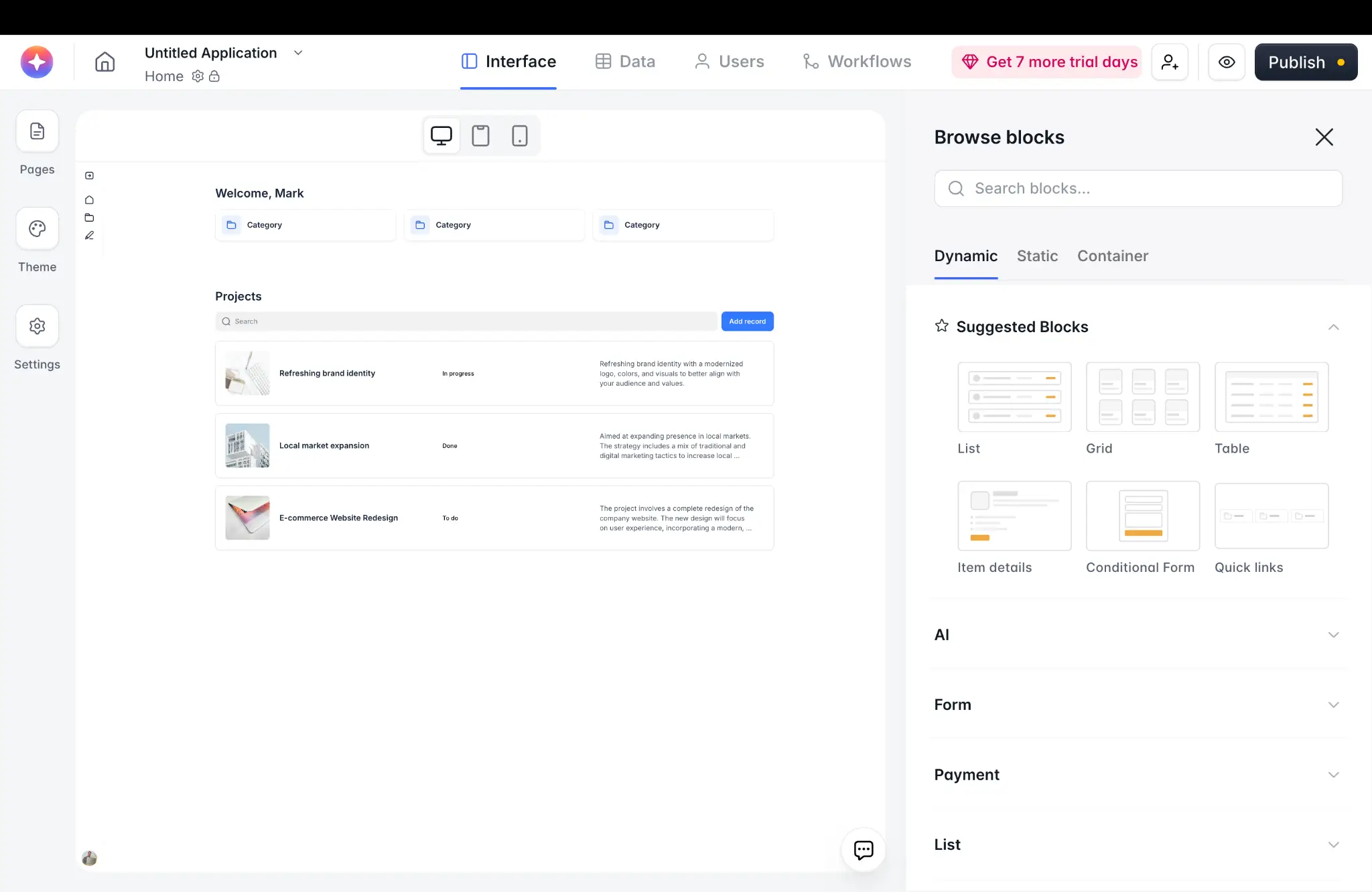The width and height of the screenshot is (1372, 892).
Task: Open preview mode with the eye icon
Action: tap(1227, 62)
